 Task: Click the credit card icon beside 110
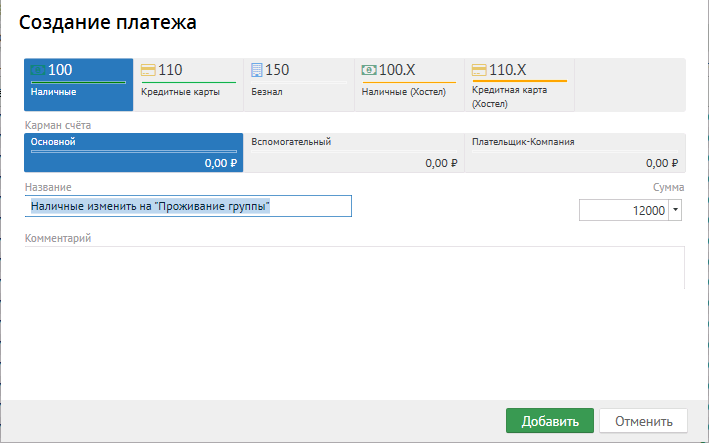148,70
